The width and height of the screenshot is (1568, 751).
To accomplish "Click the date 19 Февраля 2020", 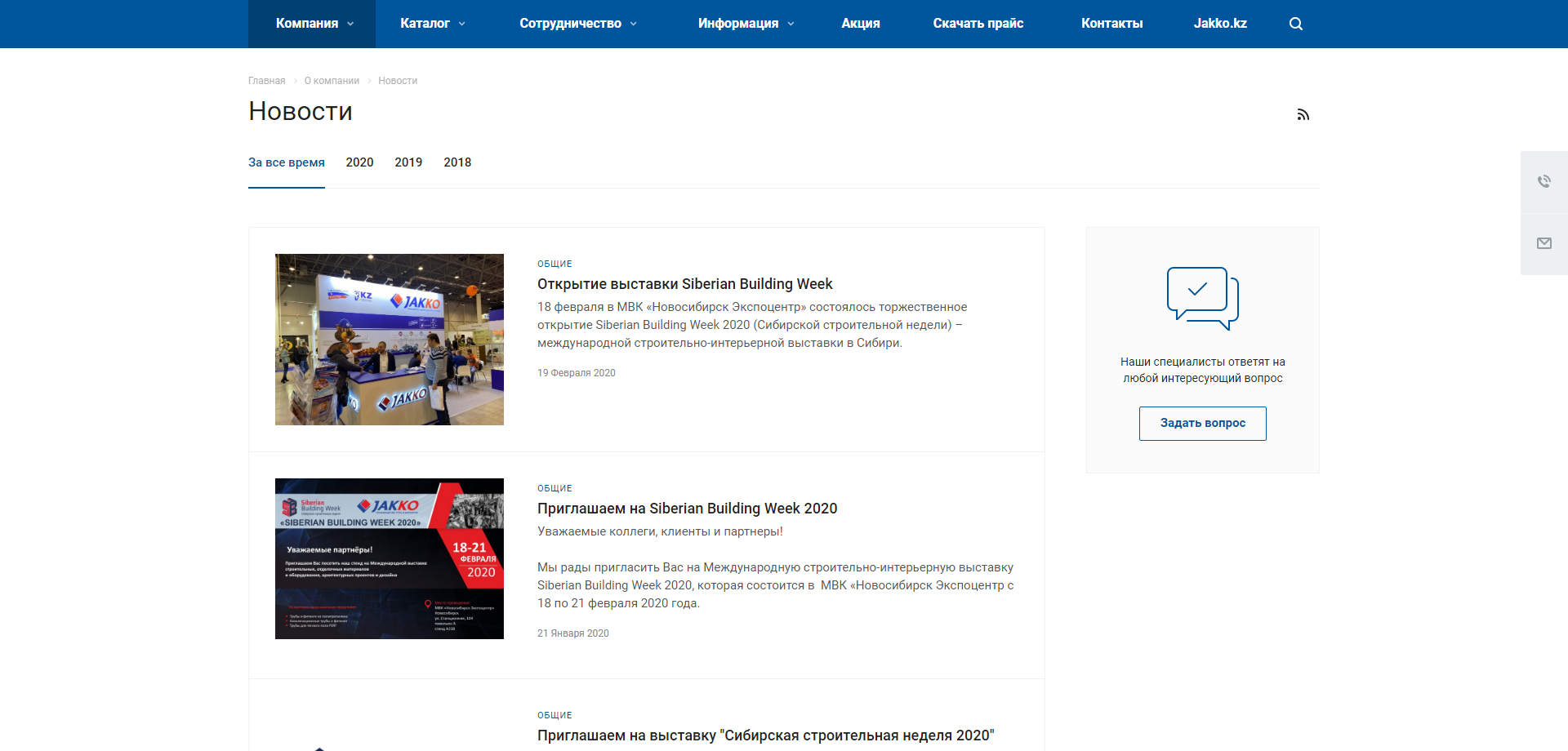I will (577, 373).
